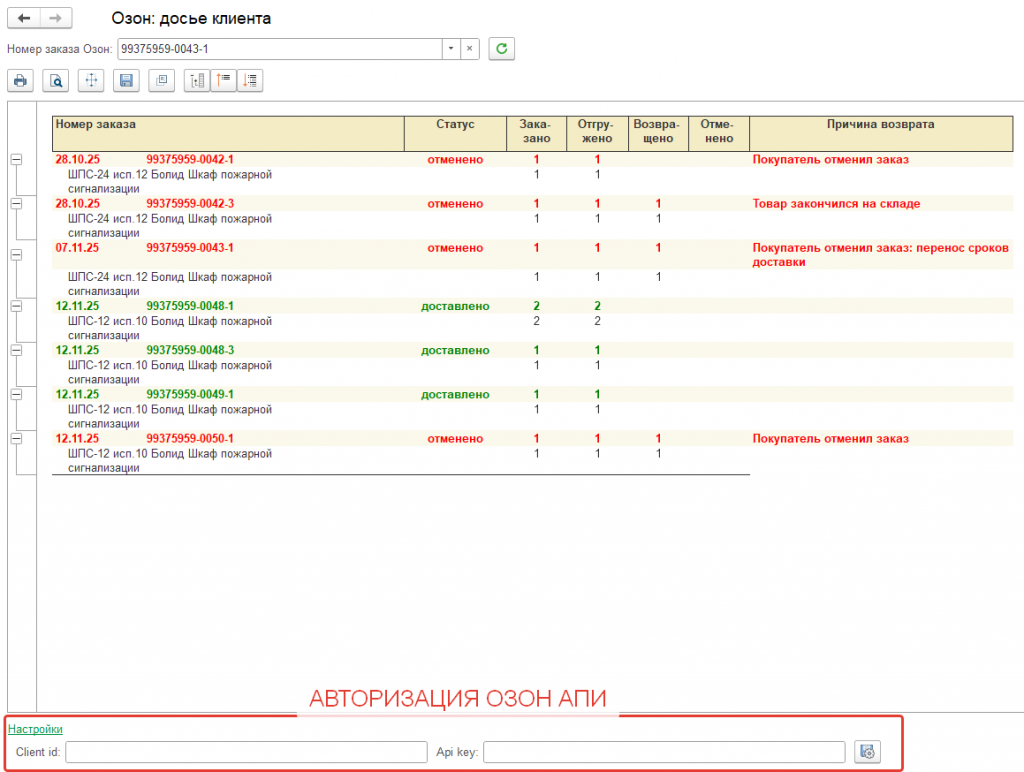Collapse the group for order 99375959-0048-3
The height and width of the screenshot is (772, 1024).
(x=16, y=351)
